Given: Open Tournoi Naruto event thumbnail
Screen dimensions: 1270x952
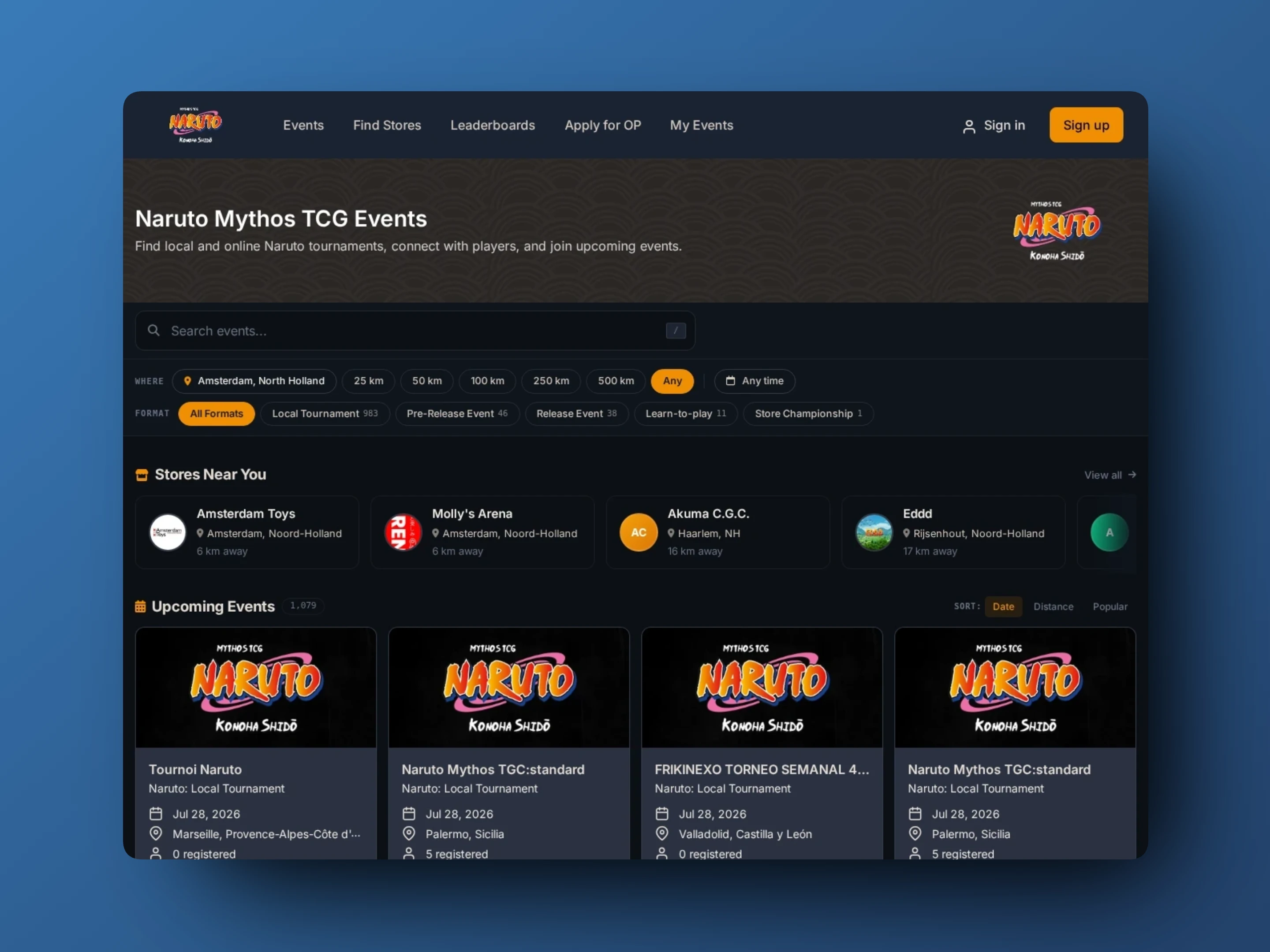Looking at the screenshot, I should (x=255, y=688).
